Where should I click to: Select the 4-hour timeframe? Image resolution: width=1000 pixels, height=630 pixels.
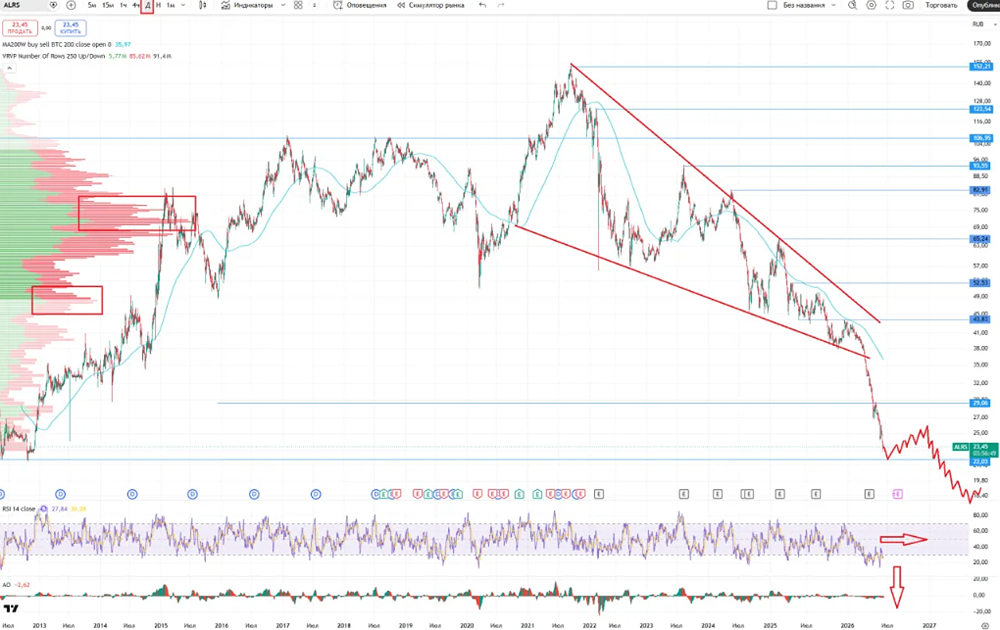(x=135, y=5)
